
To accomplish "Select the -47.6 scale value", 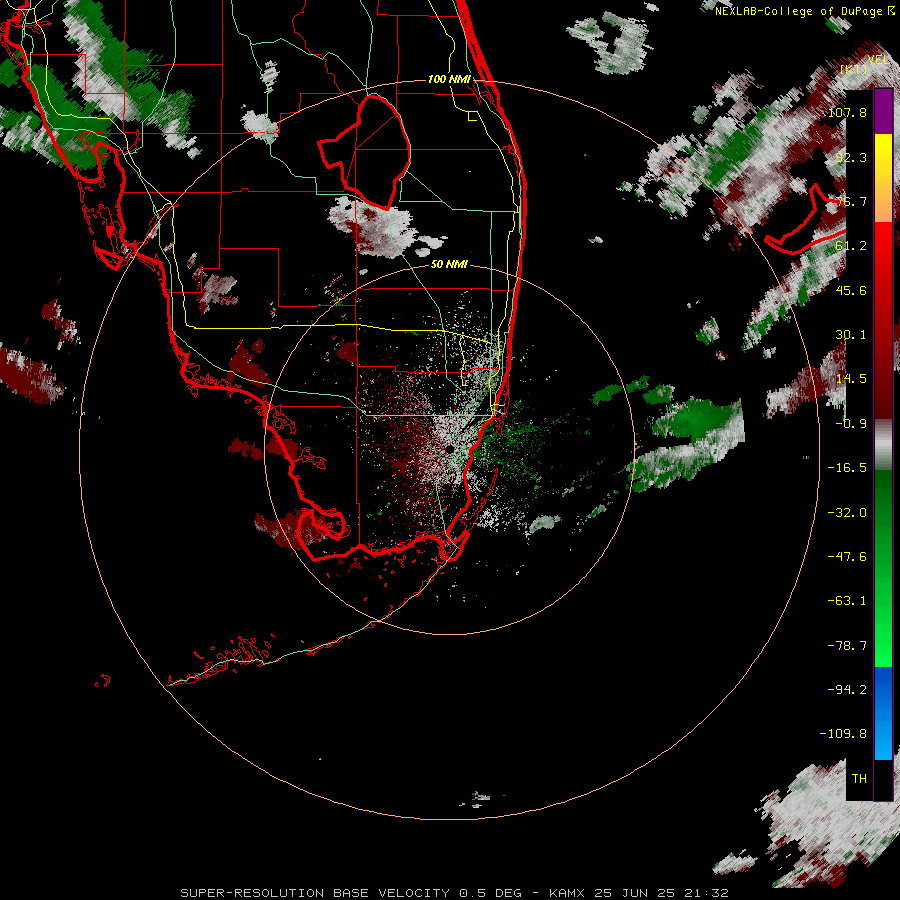I will (x=848, y=557).
